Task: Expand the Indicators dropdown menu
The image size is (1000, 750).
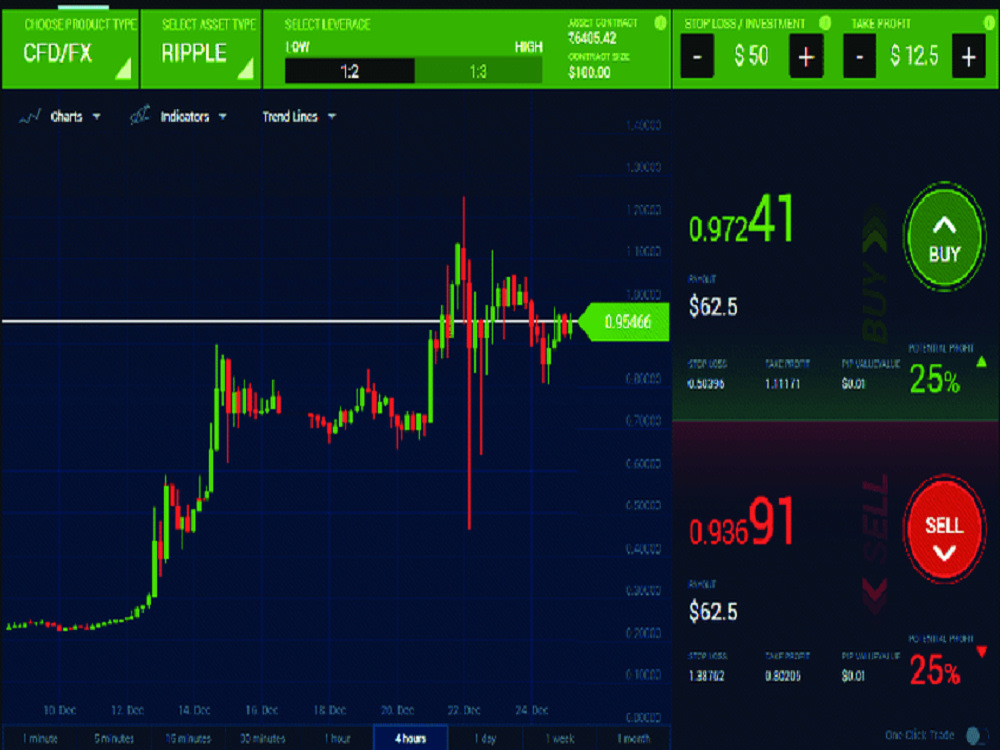Action: [x=223, y=117]
